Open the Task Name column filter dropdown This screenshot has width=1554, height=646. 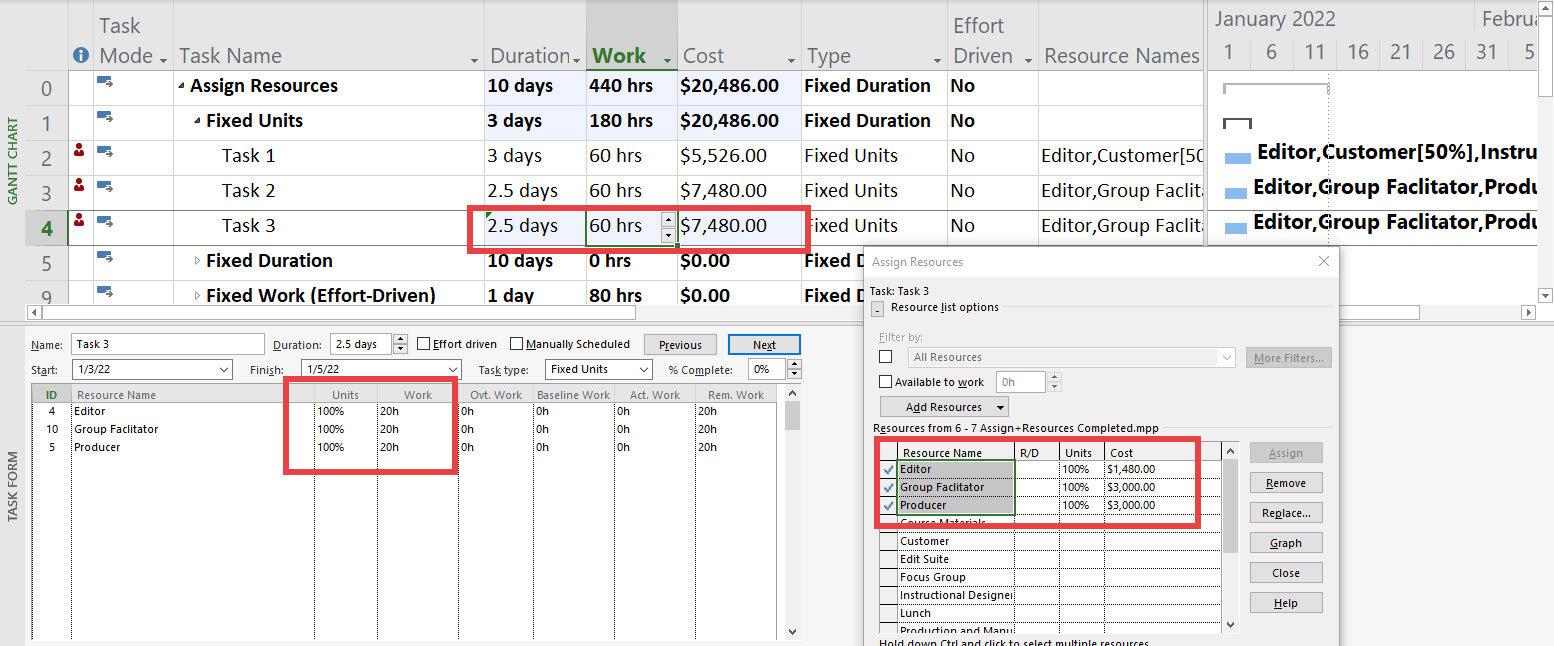pos(473,60)
